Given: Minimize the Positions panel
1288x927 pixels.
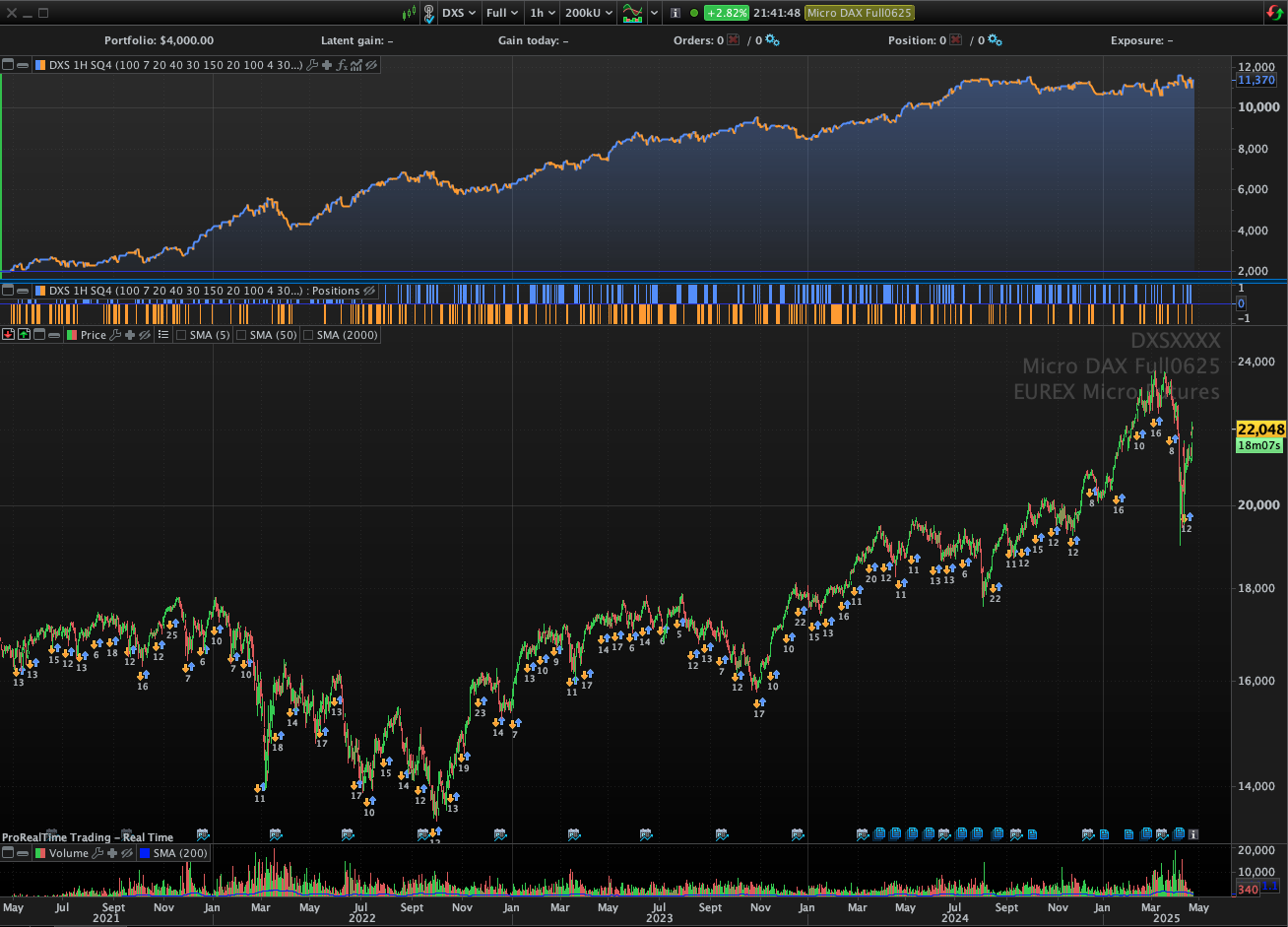Looking at the screenshot, I should pyautogui.click(x=23, y=291).
